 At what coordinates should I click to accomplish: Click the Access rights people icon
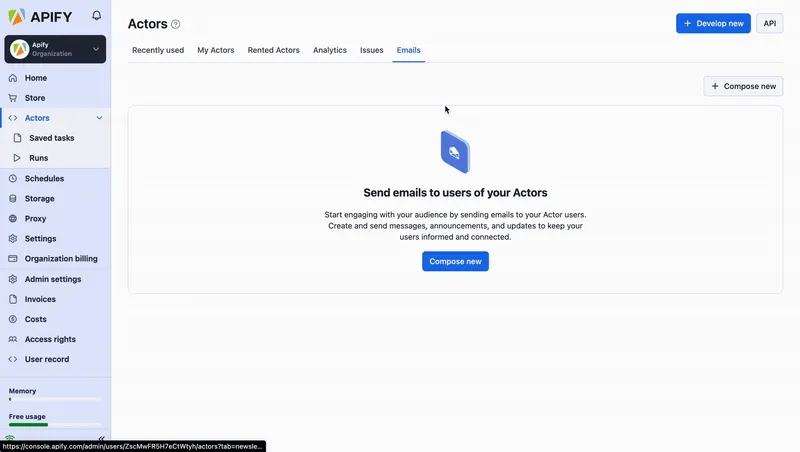coord(13,339)
